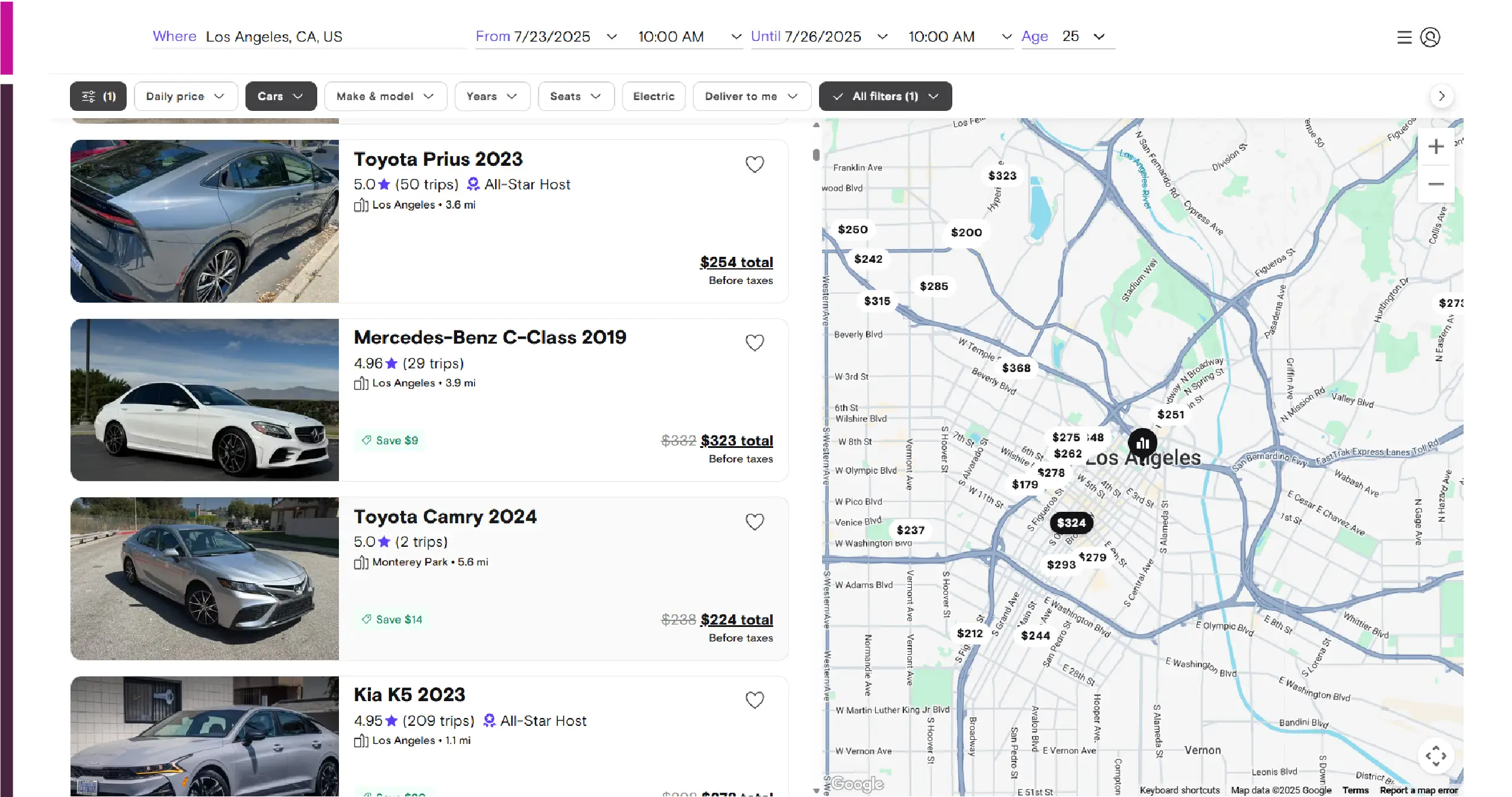Select the $244 price marker on map
This screenshot has width=1512, height=797.
coord(1036,635)
